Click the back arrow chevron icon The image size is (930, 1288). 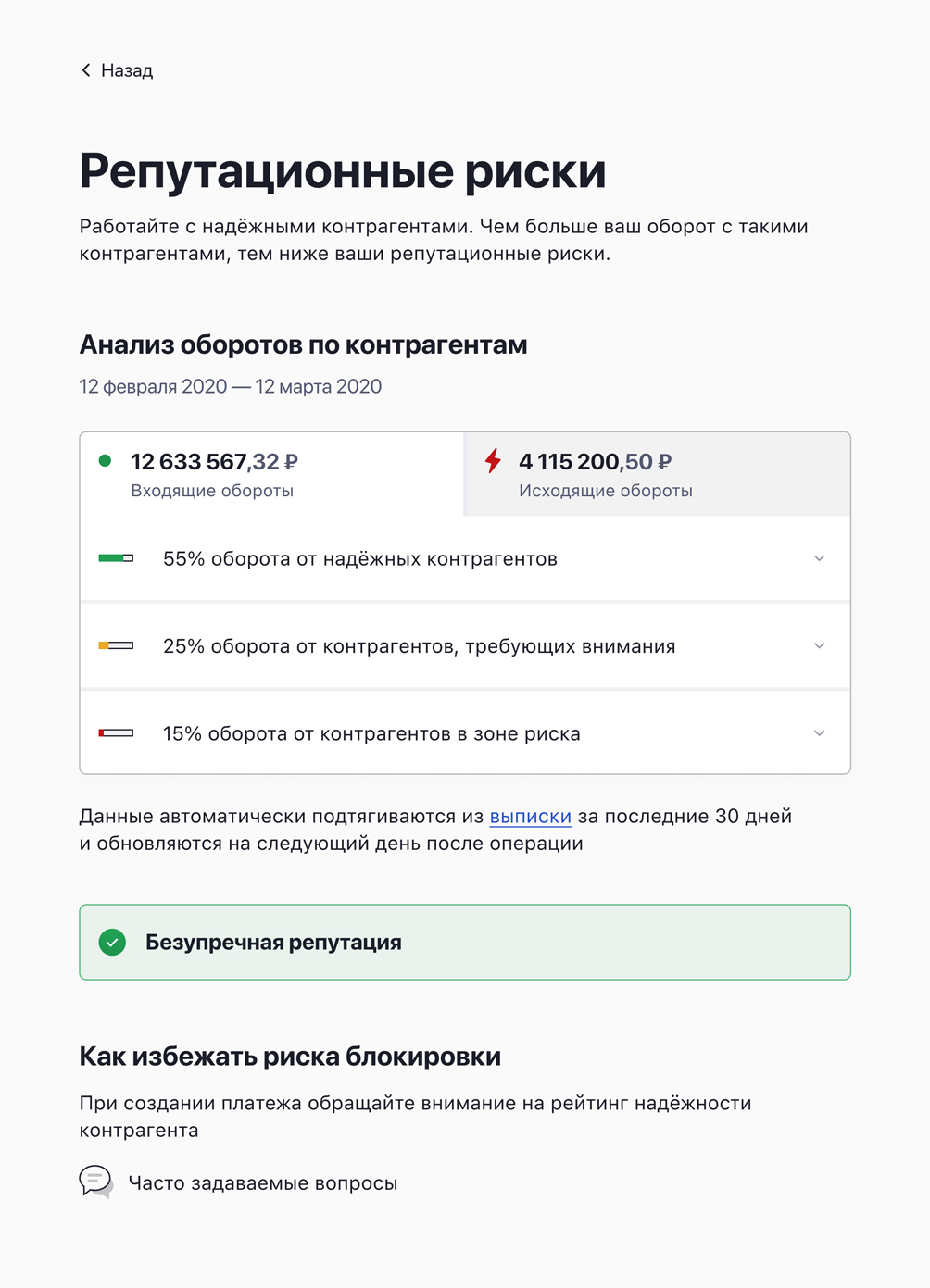coord(85,69)
